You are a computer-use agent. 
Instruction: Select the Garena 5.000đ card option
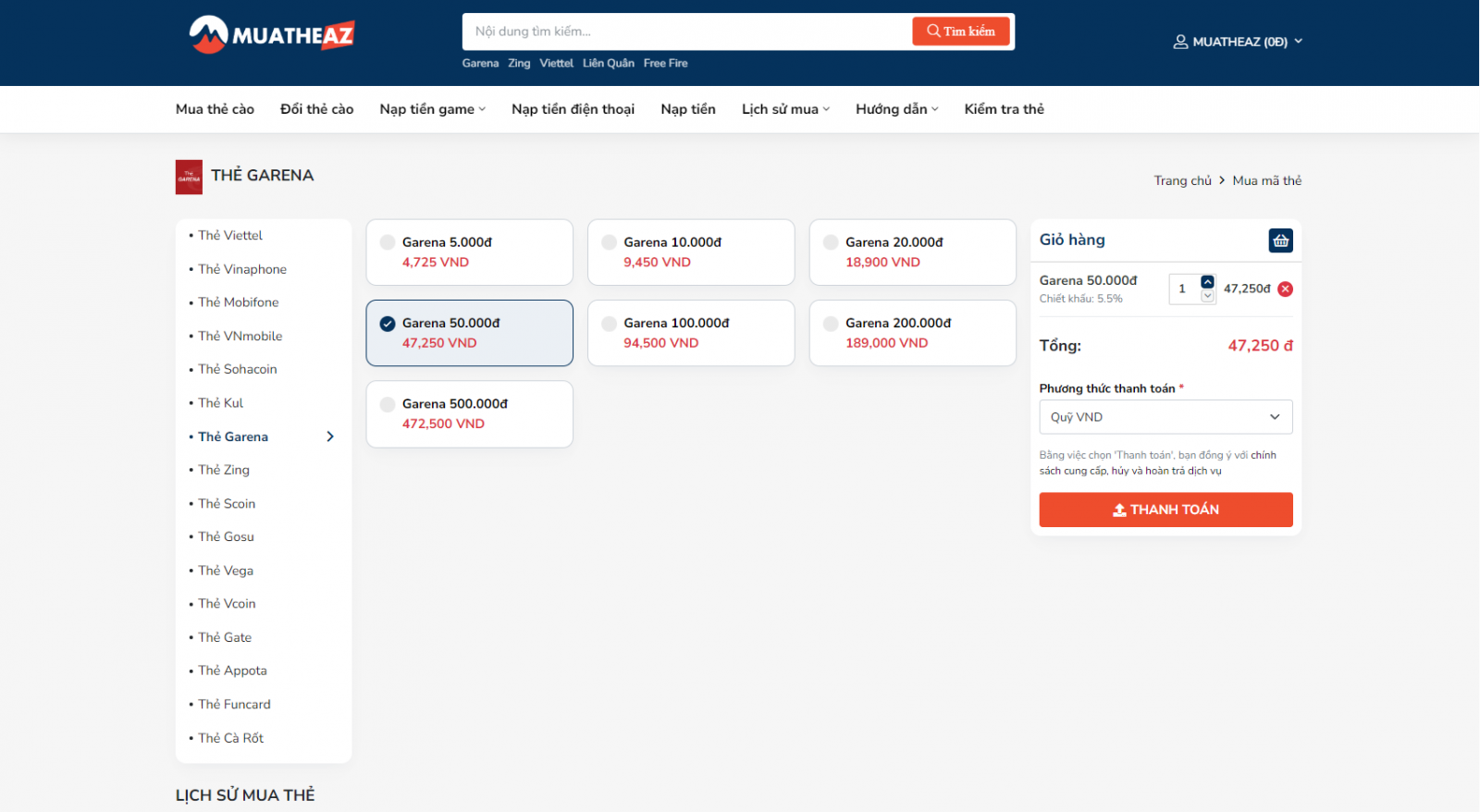469,252
